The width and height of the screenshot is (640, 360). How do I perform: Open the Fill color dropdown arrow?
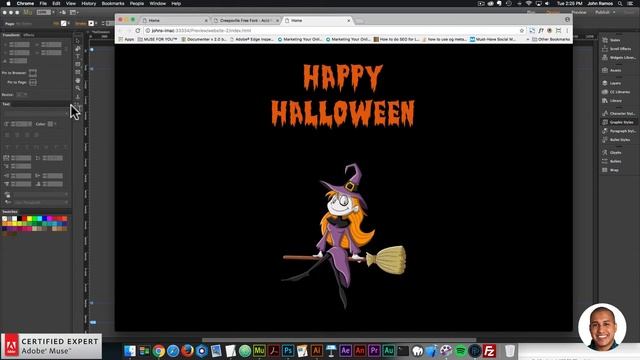68,23
